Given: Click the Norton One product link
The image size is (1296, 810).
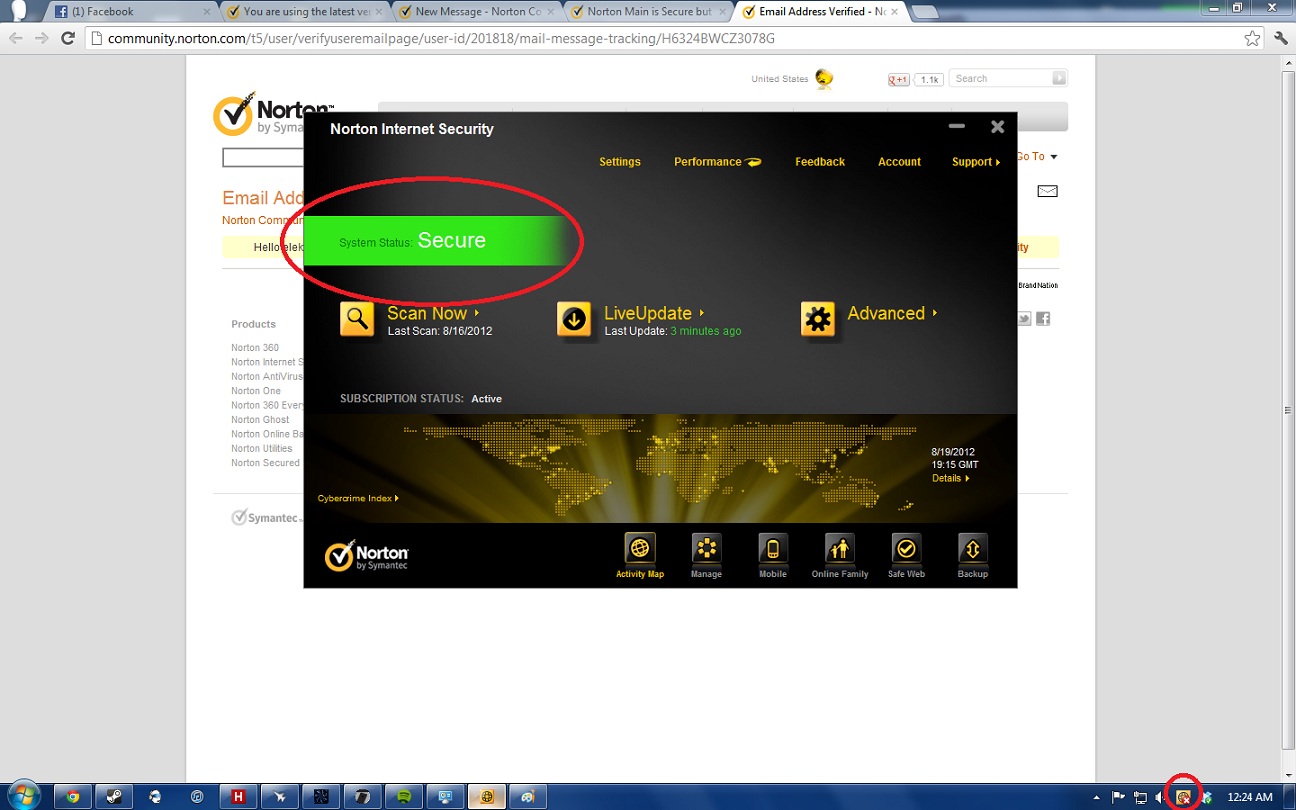Looking at the screenshot, I should pyautogui.click(x=256, y=391).
